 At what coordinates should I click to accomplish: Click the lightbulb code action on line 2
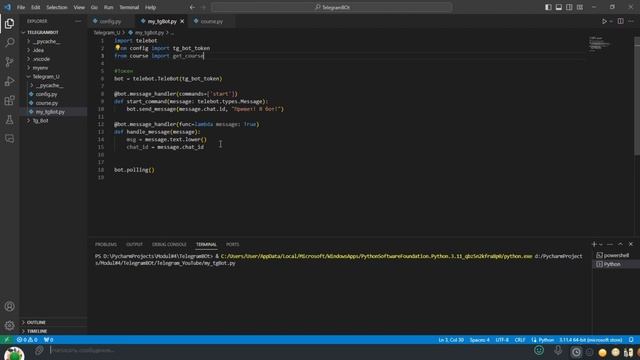click(x=118, y=48)
